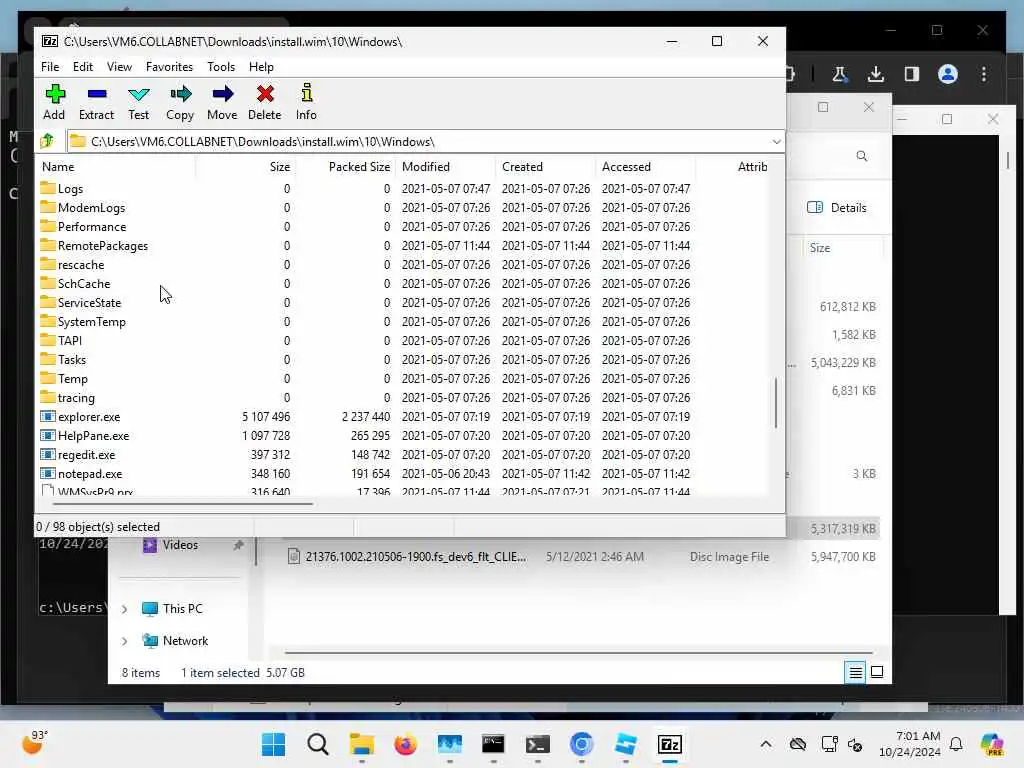
Task: Open Chrome profile avatar icon
Action: [x=948, y=74]
